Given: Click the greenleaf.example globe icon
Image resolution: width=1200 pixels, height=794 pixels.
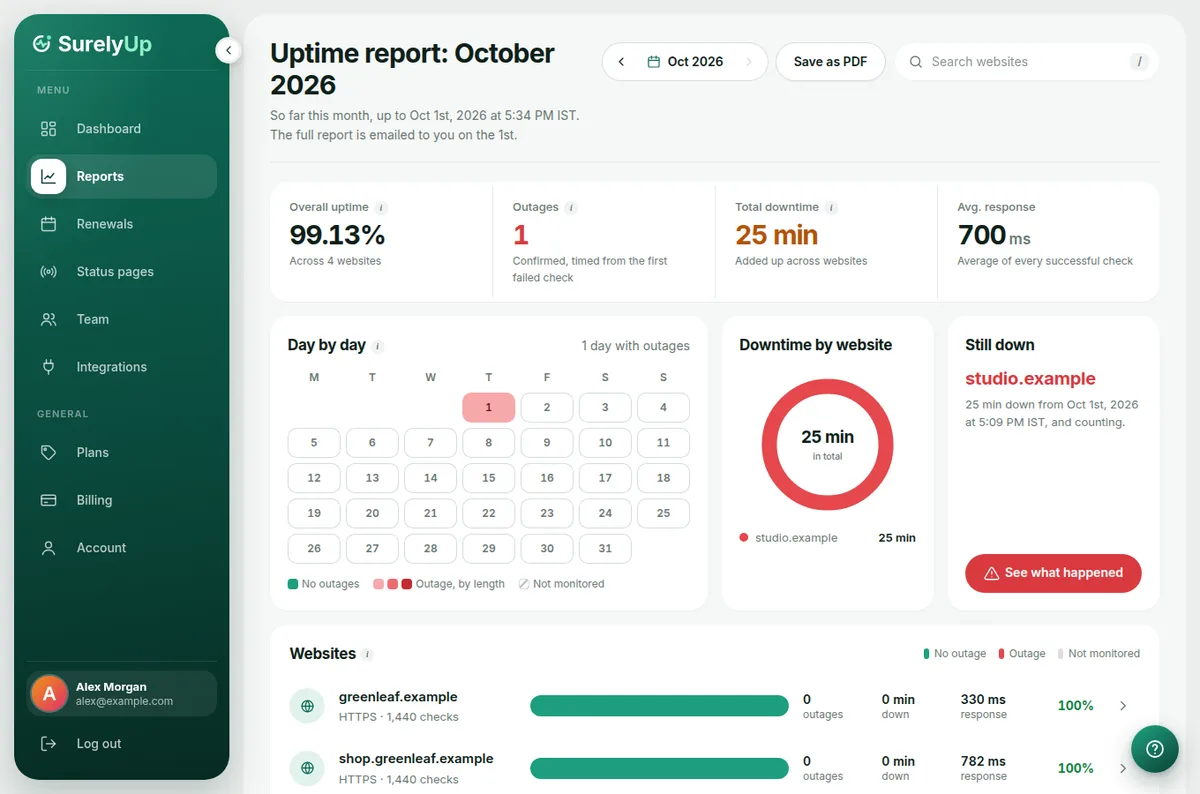Looking at the screenshot, I should [307, 706].
